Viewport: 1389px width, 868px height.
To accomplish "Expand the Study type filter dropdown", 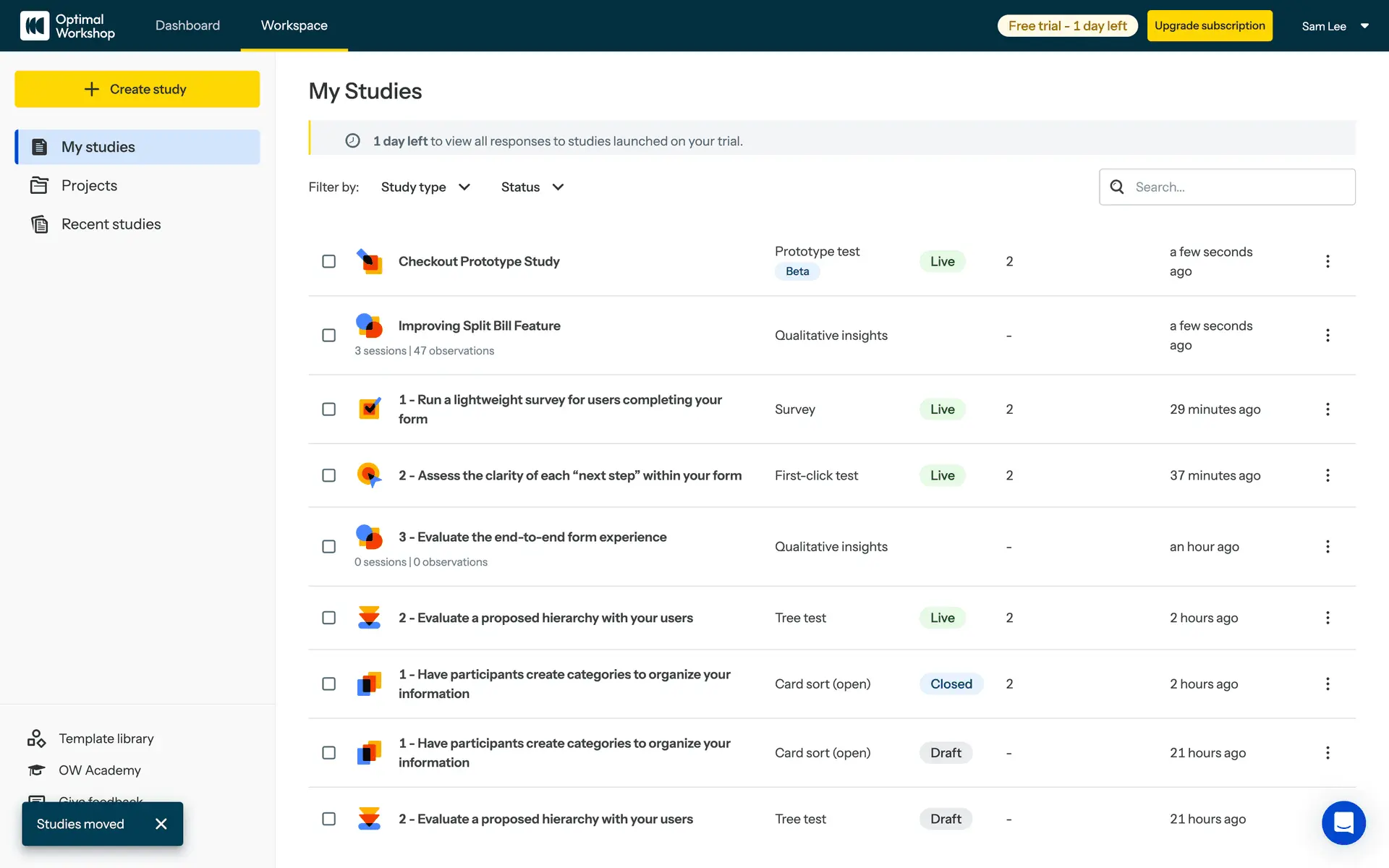I will pyautogui.click(x=425, y=187).
